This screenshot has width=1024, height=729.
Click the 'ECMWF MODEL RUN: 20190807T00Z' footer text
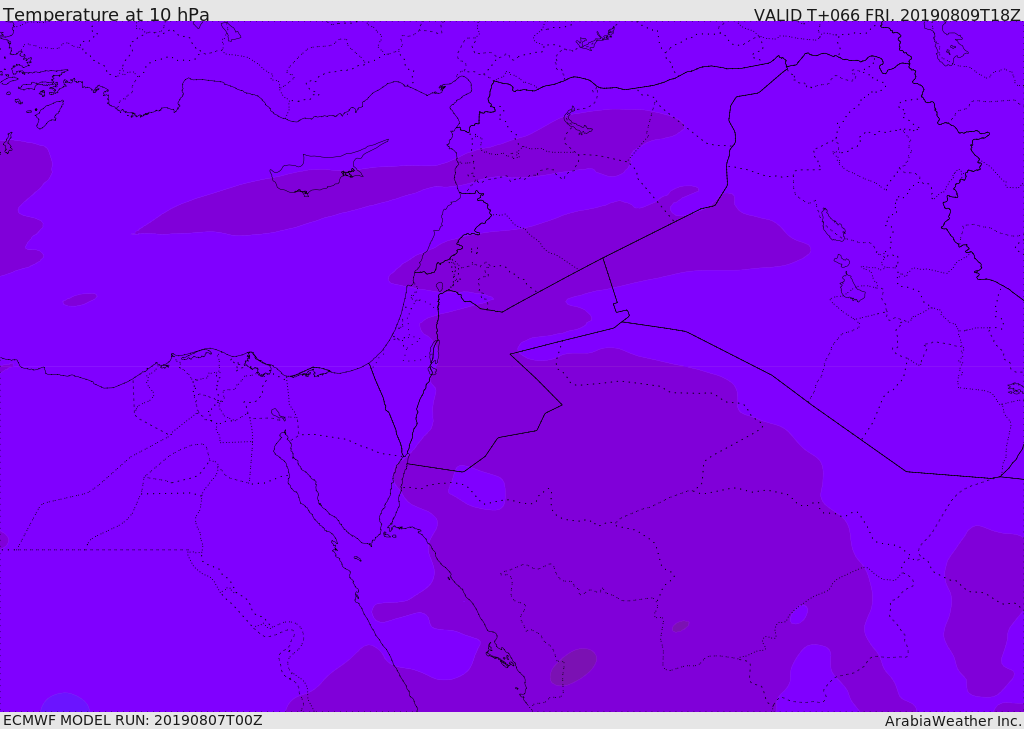[133, 720]
